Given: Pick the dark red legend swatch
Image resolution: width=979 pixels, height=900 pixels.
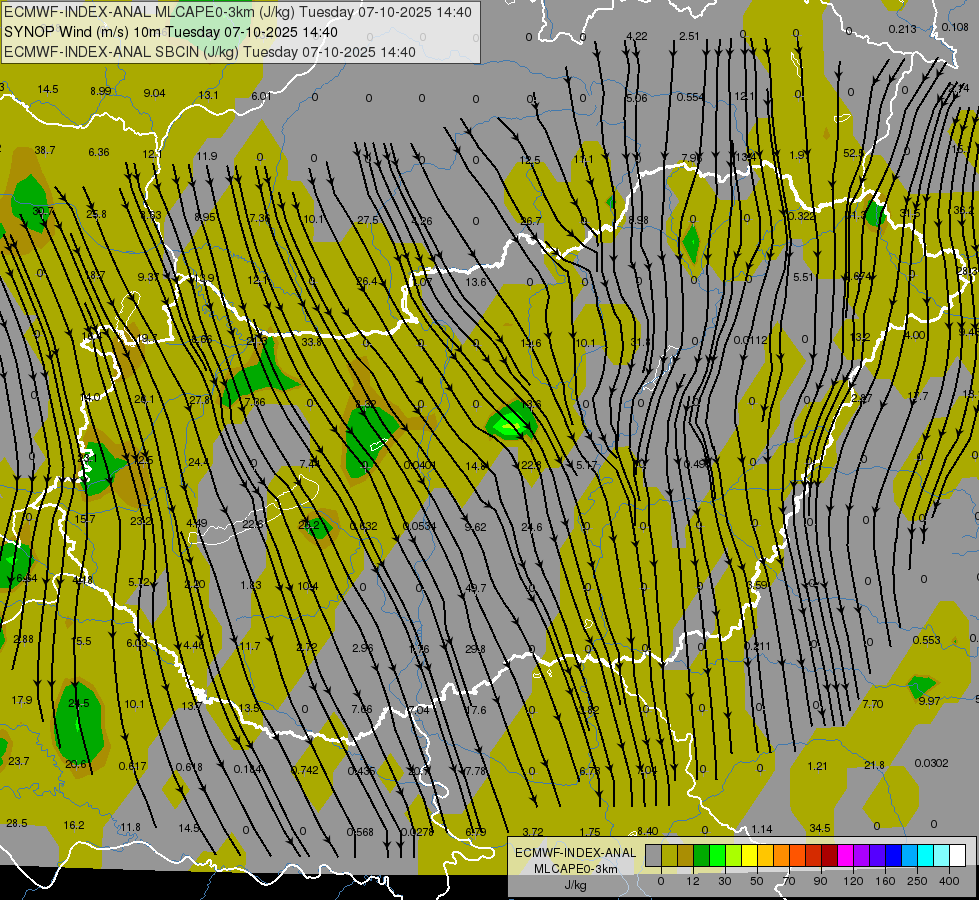Looking at the screenshot, I should [829, 855].
